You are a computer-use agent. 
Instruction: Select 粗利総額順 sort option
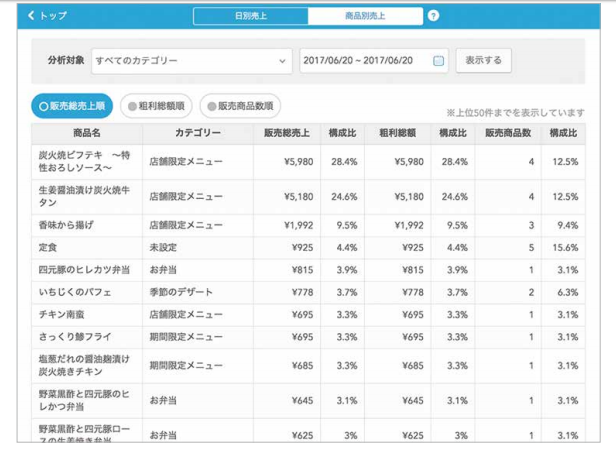[156, 105]
